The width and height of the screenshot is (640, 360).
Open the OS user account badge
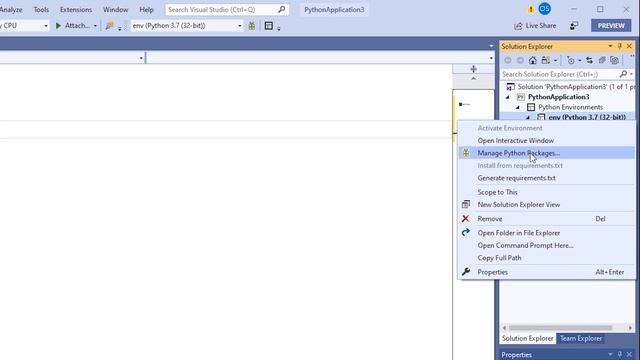tap(544, 9)
